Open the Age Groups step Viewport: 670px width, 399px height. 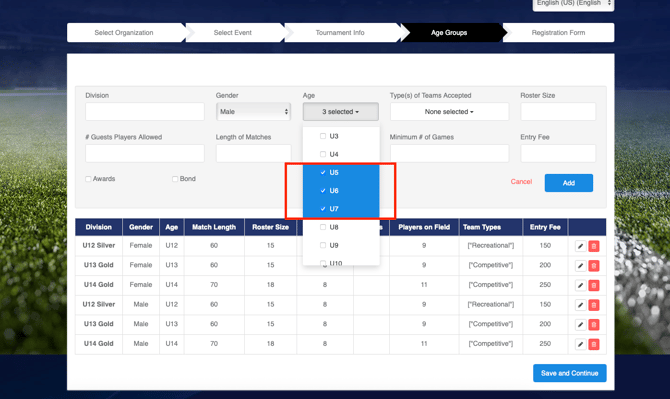click(449, 32)
